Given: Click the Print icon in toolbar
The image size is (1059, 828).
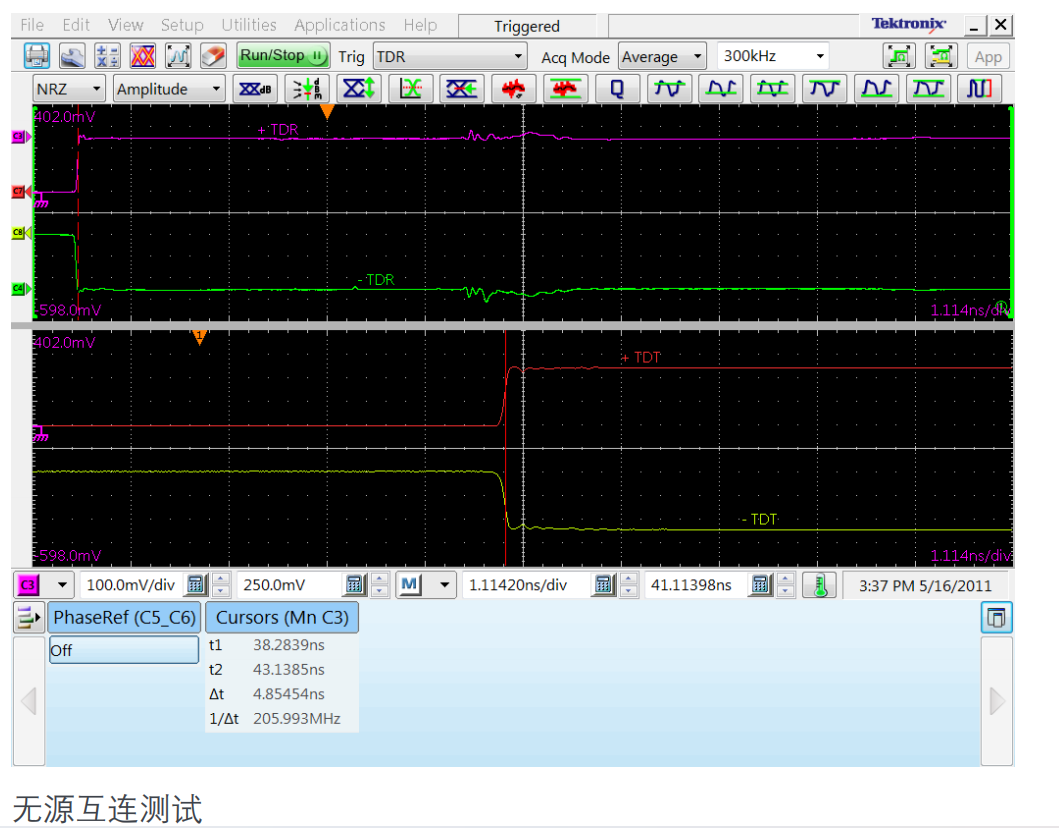Looking at the screenshot, I should point(37,57).
